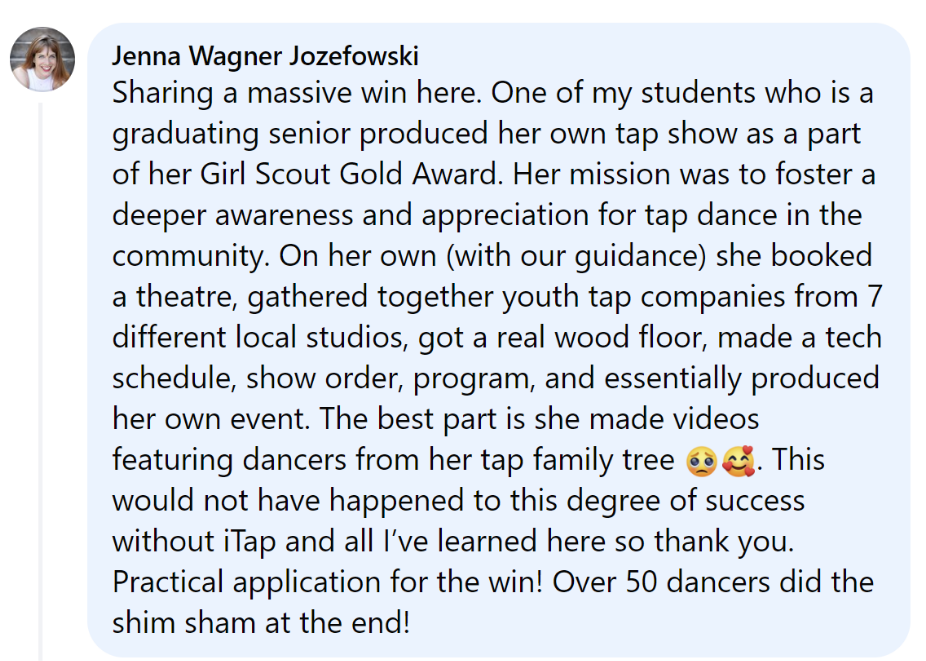Click the phrase "shim sham at the end!"

coord(261,622)
